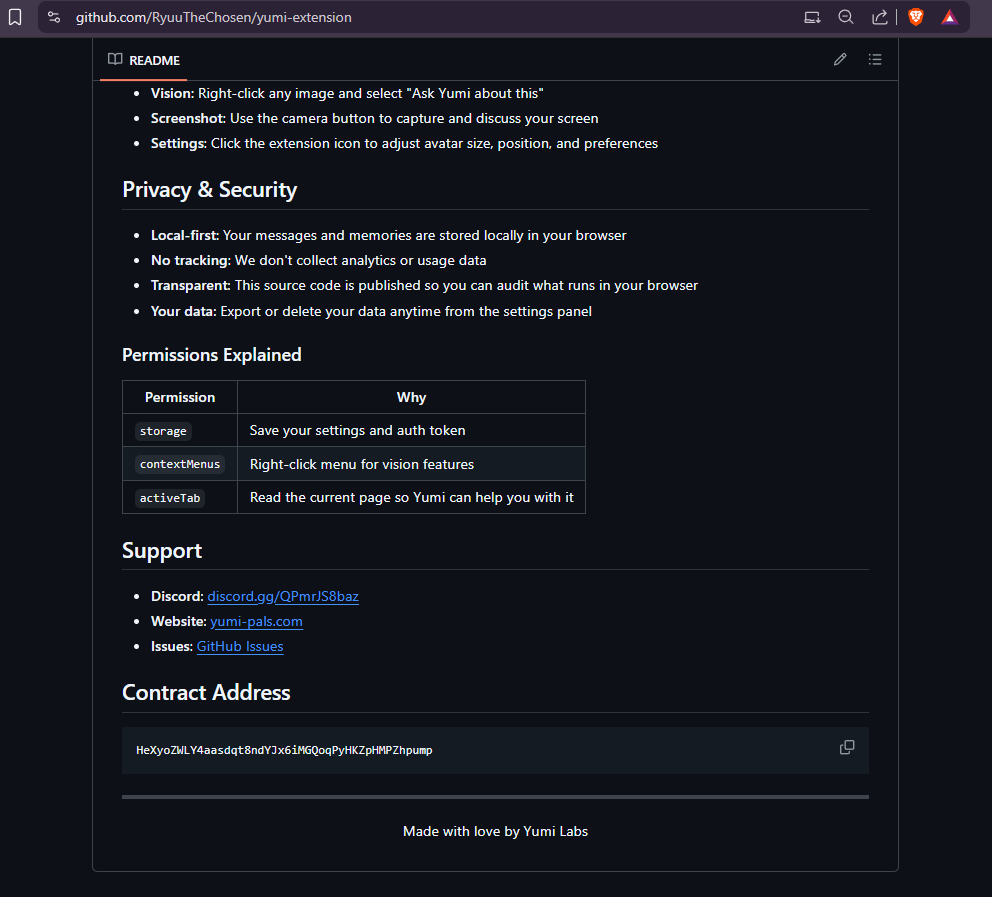Open the discord.gg/QPmrJS8baz link
992x897 pixels.
click(x=283, y=597)
